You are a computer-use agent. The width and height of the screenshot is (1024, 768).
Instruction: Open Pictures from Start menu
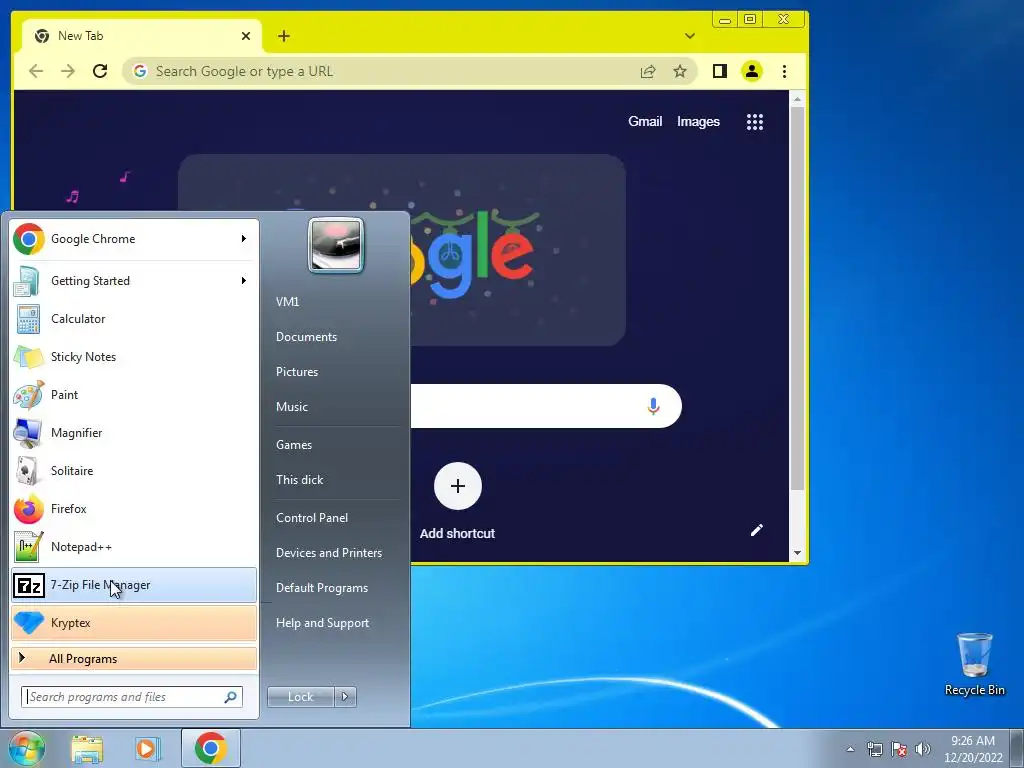pos(297,372)
